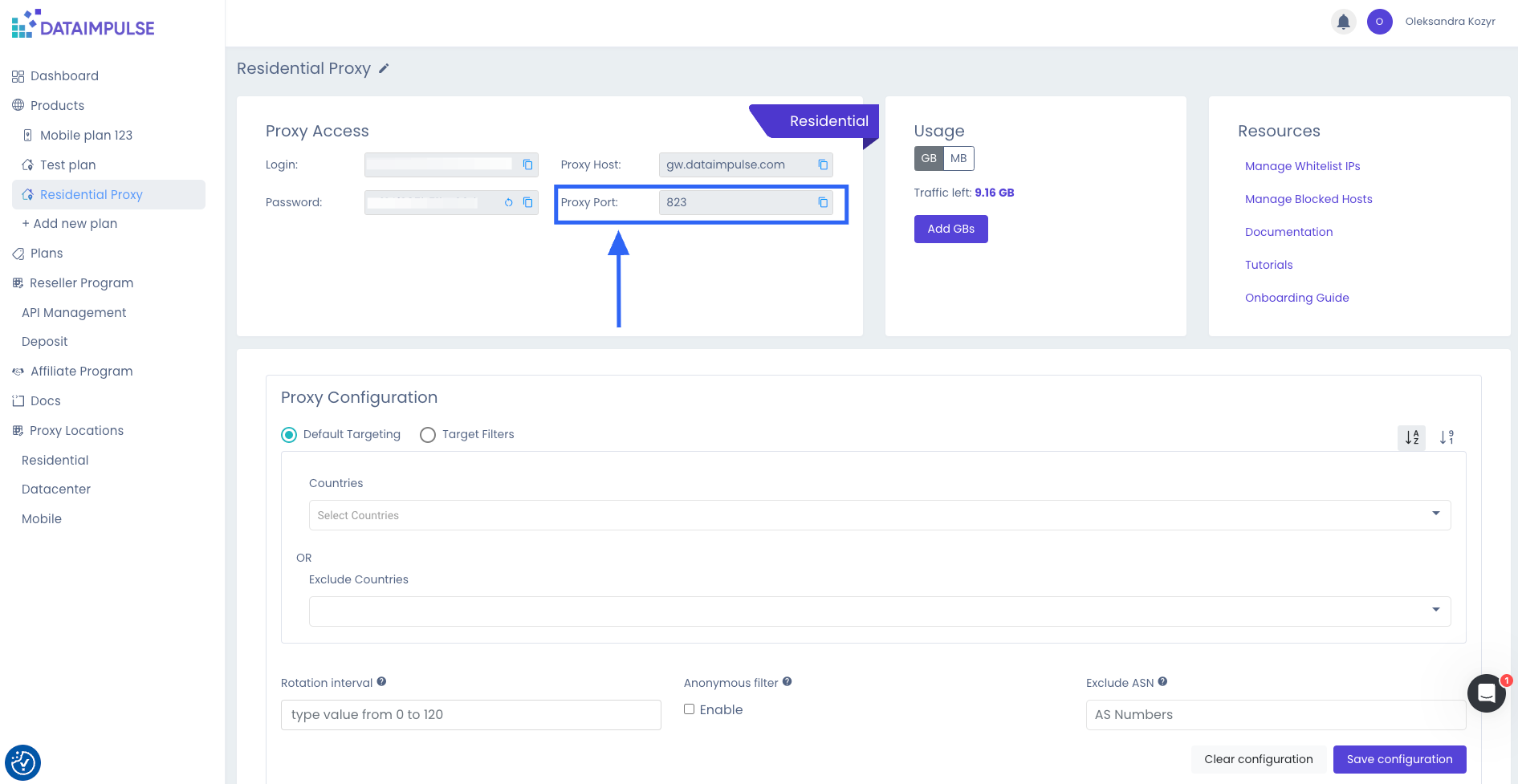Screen dimensions: 1518x784
Task: Edit the Residential Proxy plan name
Action: click(384, 69)
